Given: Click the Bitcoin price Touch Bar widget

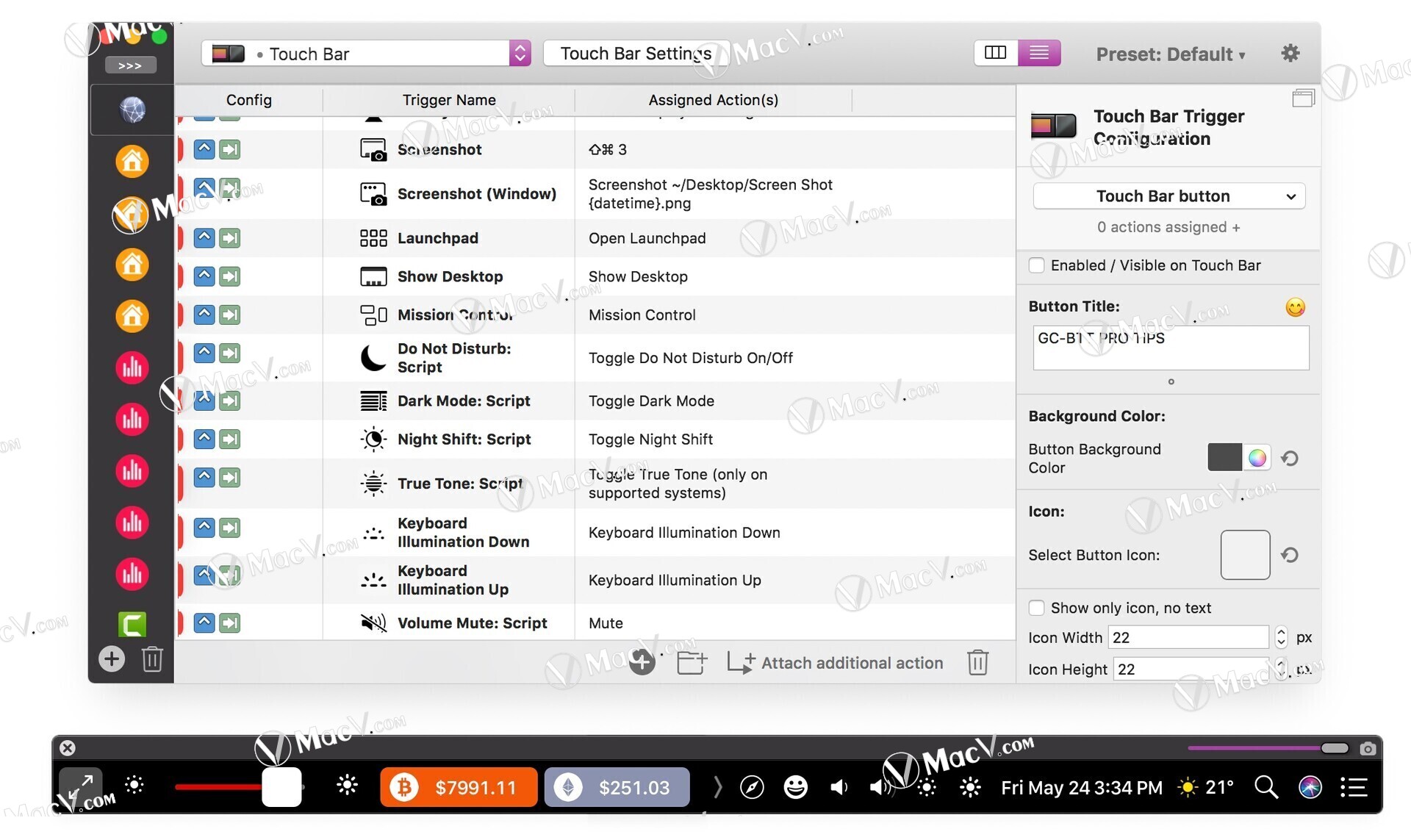Looking at the screenshot, I should [459, 788].
